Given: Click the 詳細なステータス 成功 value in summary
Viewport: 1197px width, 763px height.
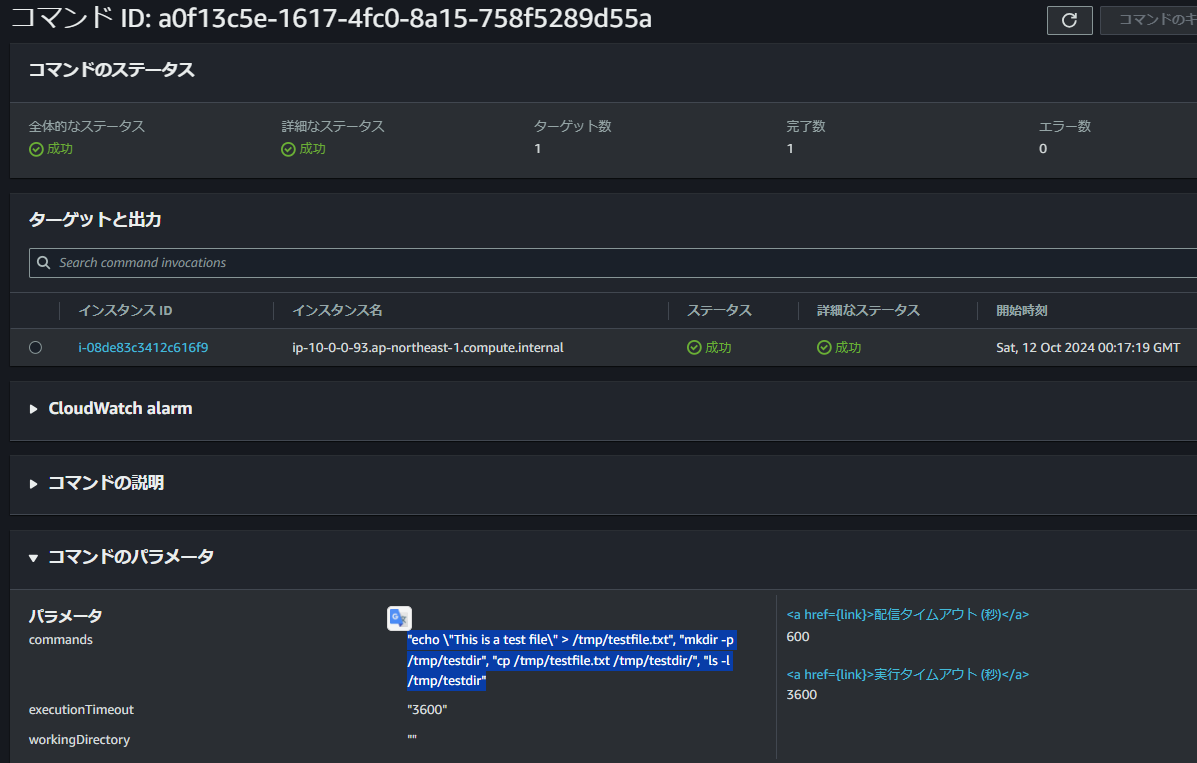Looking at the screenshot, I should [x=304, y=149].
